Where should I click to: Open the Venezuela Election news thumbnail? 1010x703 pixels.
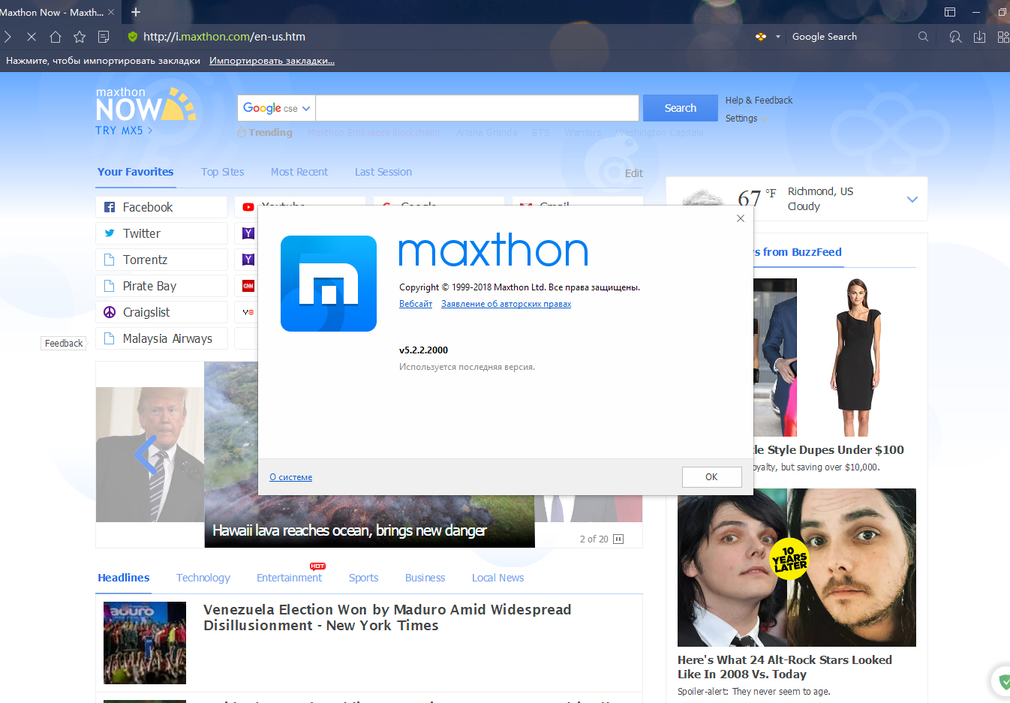coord(145,643)
